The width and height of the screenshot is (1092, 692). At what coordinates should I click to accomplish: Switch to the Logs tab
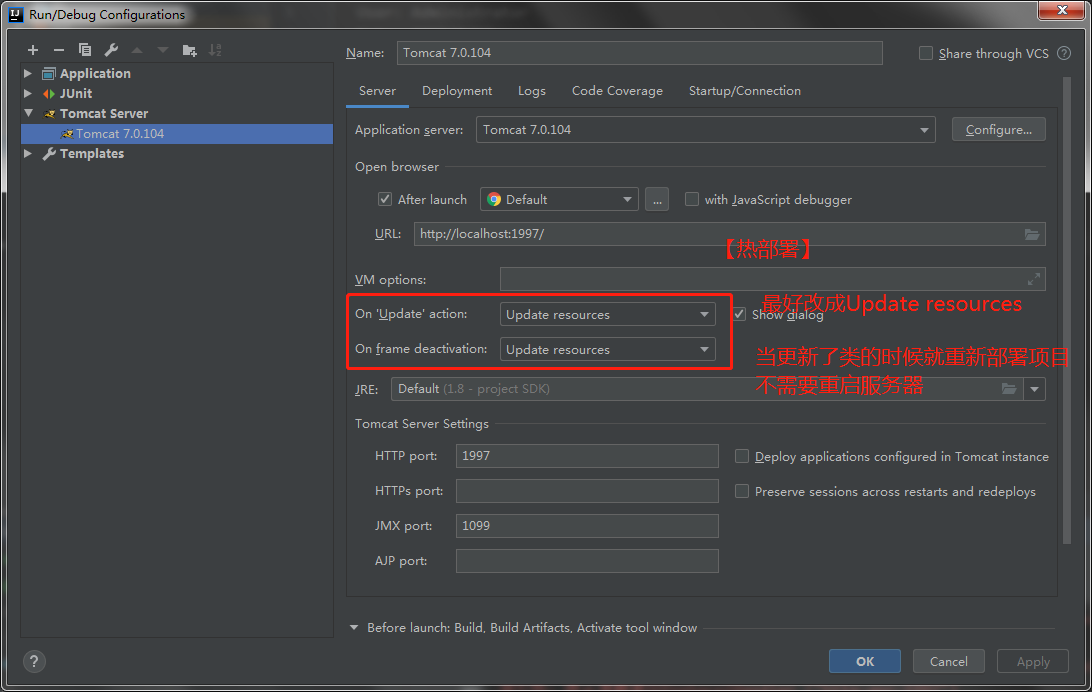point(531,91)
